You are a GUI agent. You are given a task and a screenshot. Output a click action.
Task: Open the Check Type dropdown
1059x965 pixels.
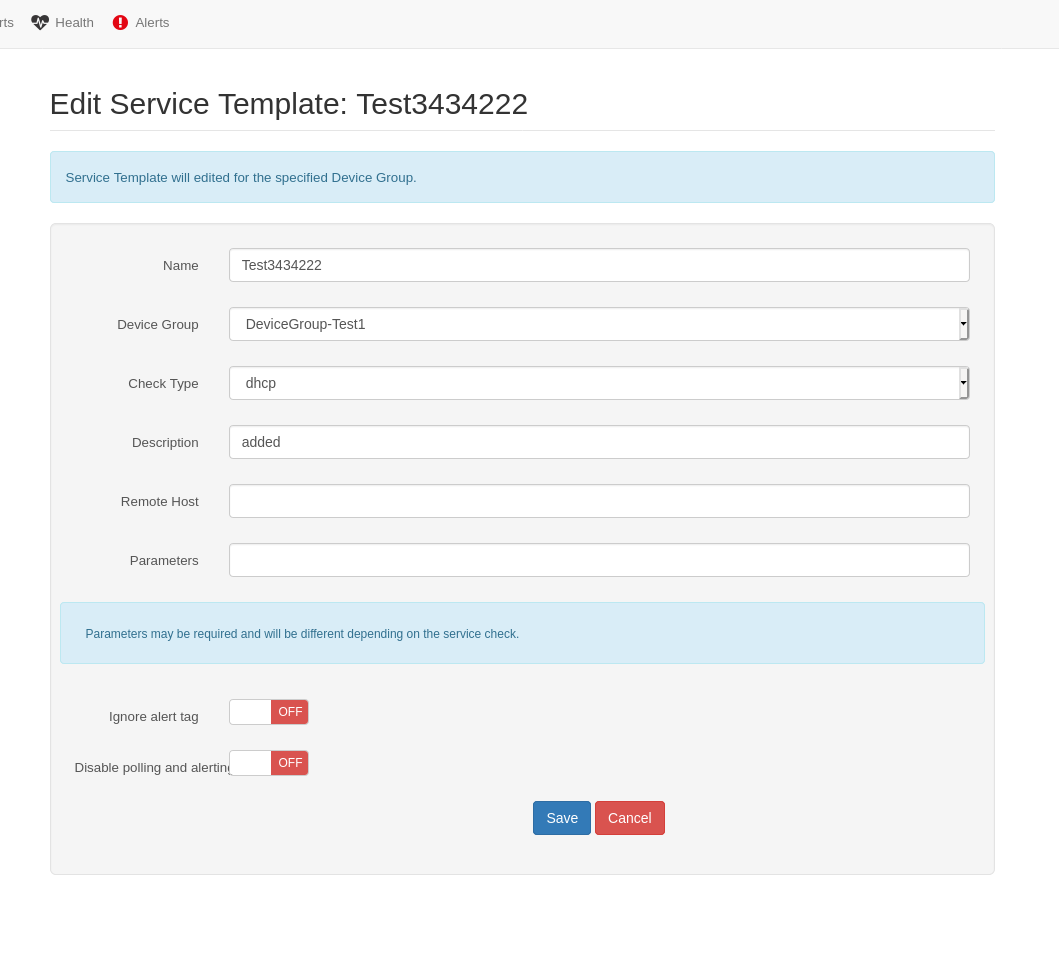coord(599,383)
